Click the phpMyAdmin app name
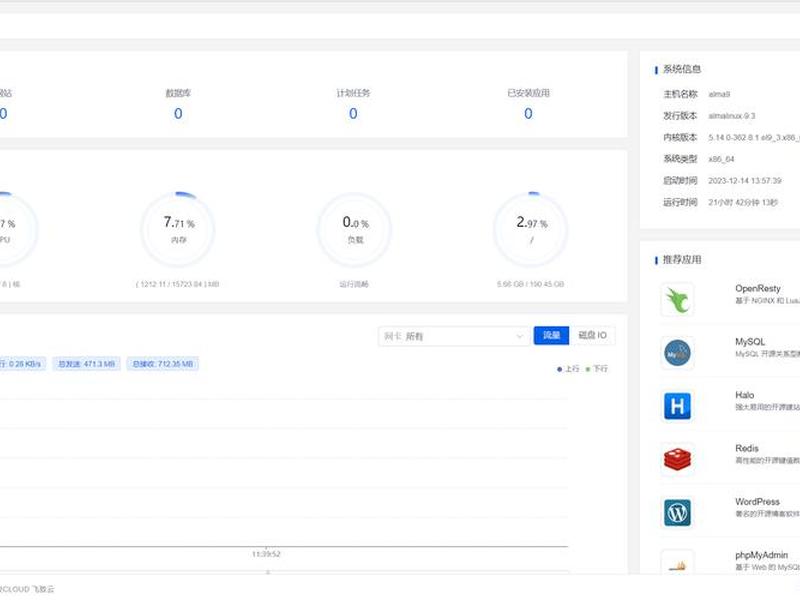 (x=761, y=555)
